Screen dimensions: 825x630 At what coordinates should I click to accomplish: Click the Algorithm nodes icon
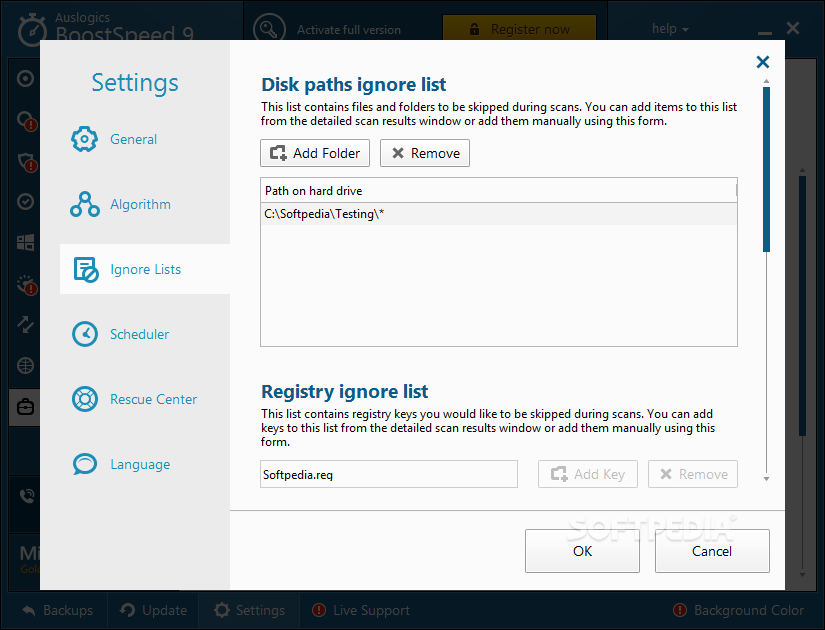click(x=84, y=204)
